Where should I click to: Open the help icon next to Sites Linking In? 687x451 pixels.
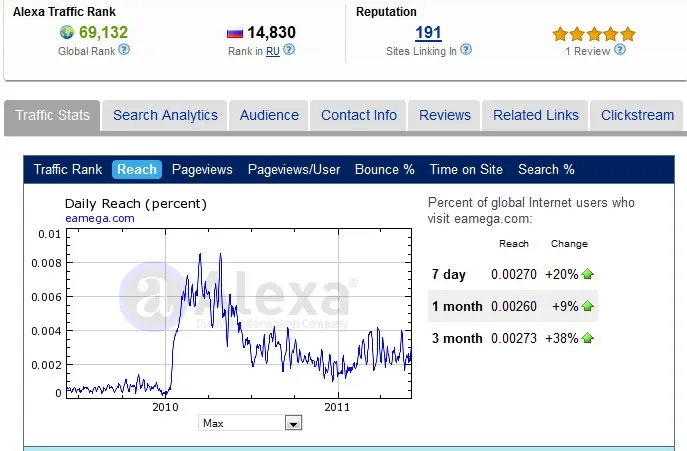tap(466, 50)
